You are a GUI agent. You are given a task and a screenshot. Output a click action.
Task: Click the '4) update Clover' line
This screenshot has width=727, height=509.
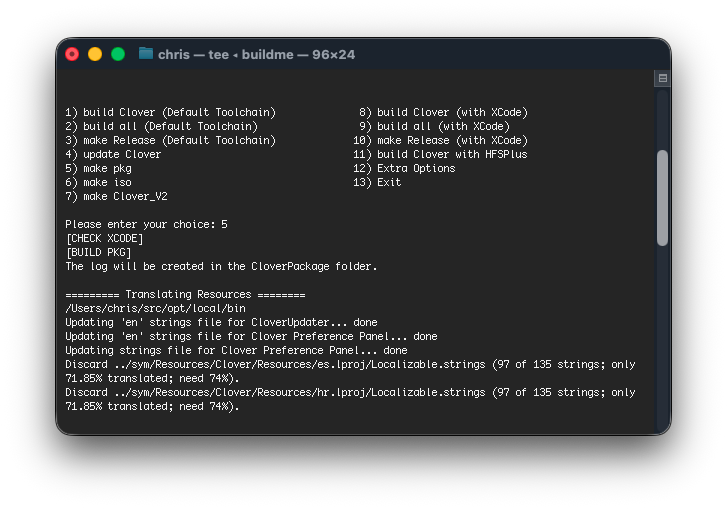click(113, 154)
